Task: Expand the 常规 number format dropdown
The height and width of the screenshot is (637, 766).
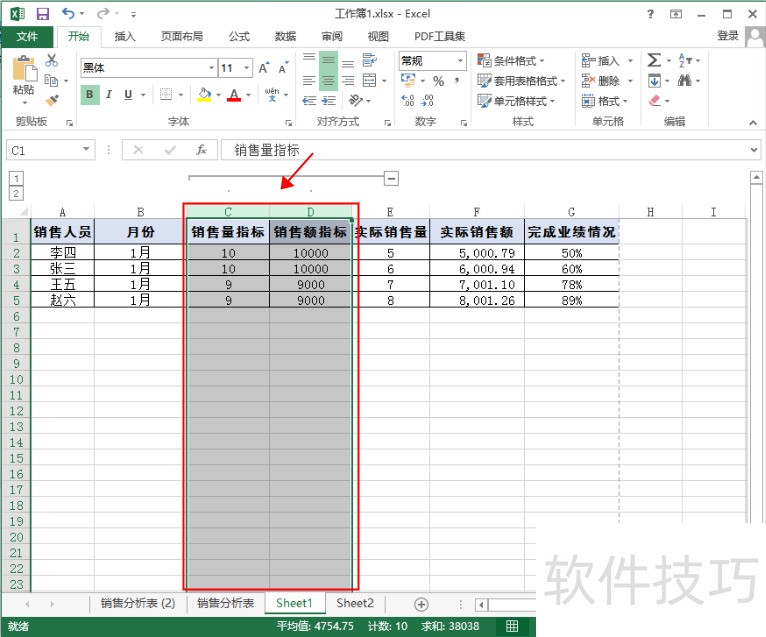Action: pos(460,61)
